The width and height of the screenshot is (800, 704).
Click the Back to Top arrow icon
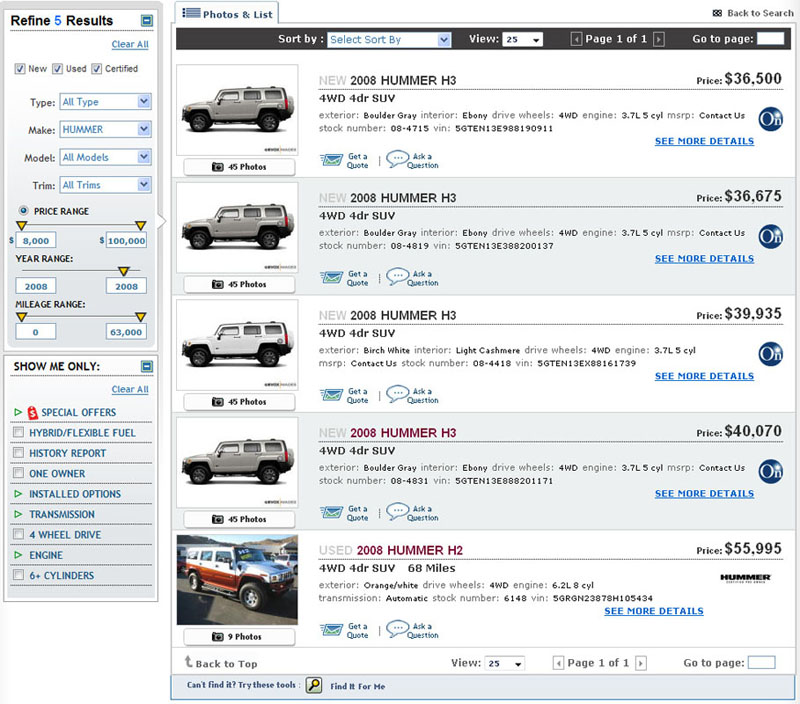(x=188, y=662)
